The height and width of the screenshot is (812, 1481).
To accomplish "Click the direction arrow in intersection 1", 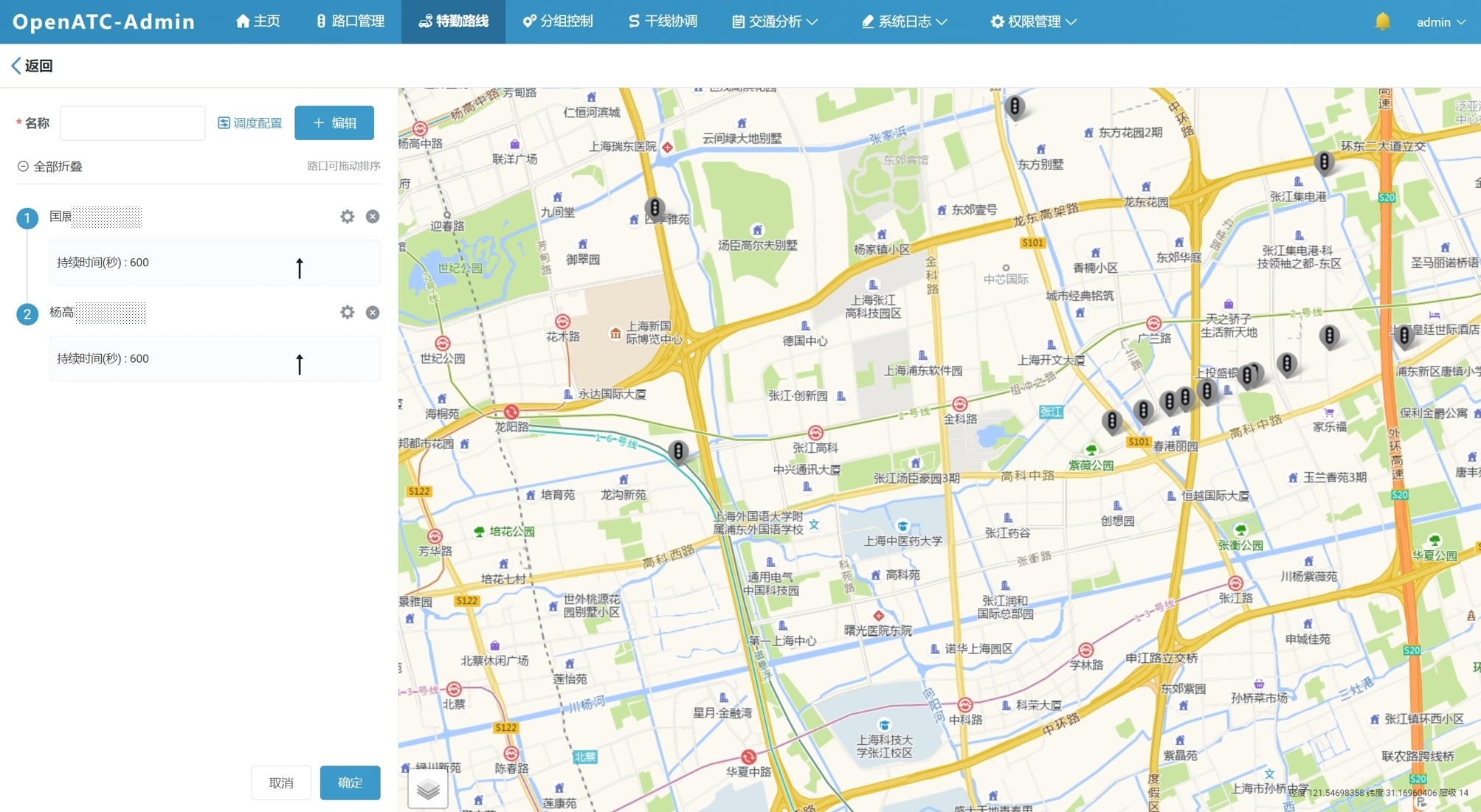I will pyautogui.click(x=300, y=267).
